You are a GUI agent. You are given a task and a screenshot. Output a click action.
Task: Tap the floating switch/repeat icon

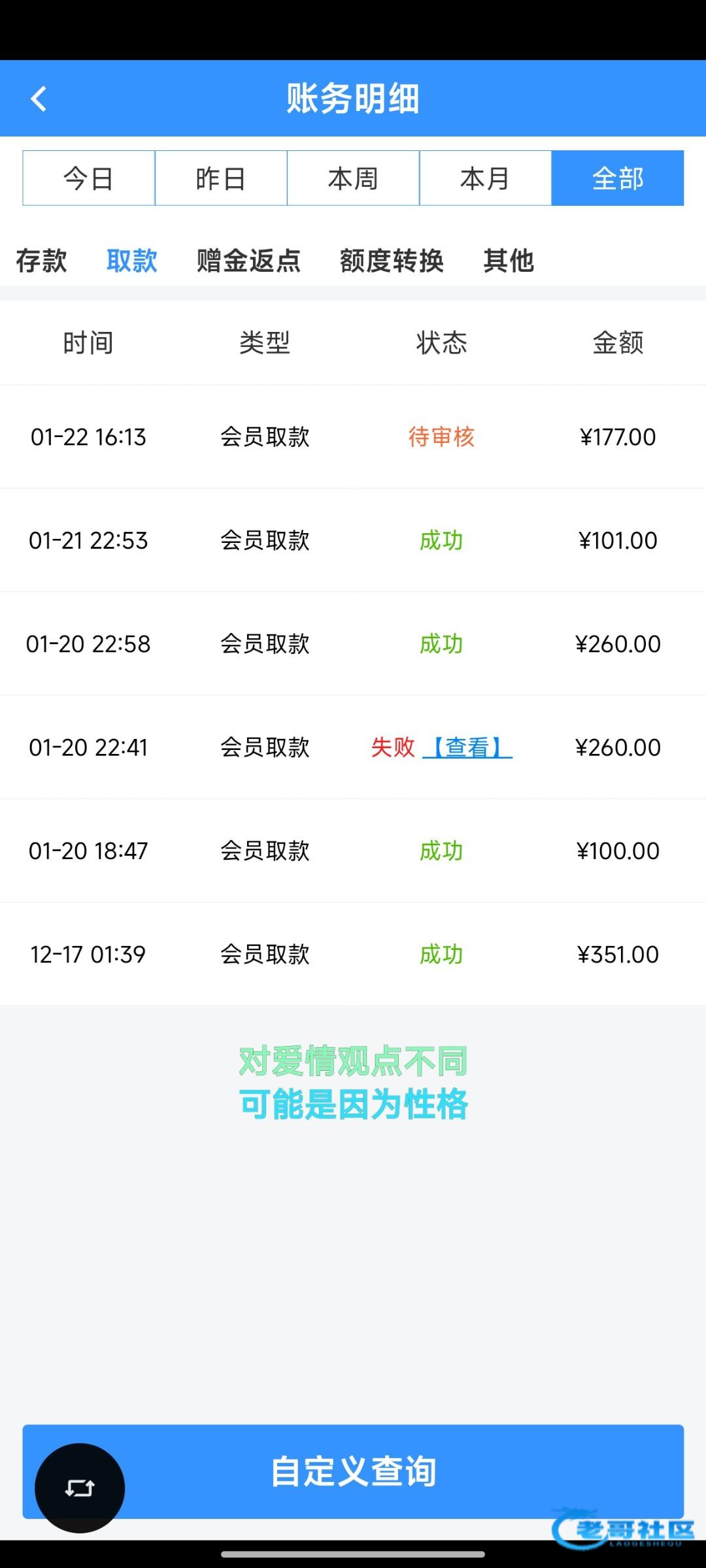[80, 1488]
